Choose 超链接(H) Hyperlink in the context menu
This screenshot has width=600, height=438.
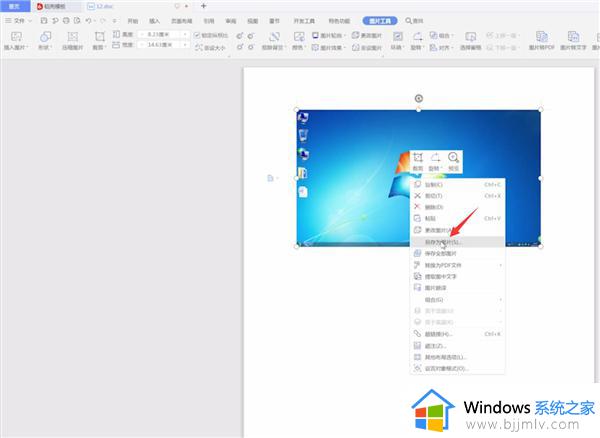pyautogui.click(x=458, y=334)
